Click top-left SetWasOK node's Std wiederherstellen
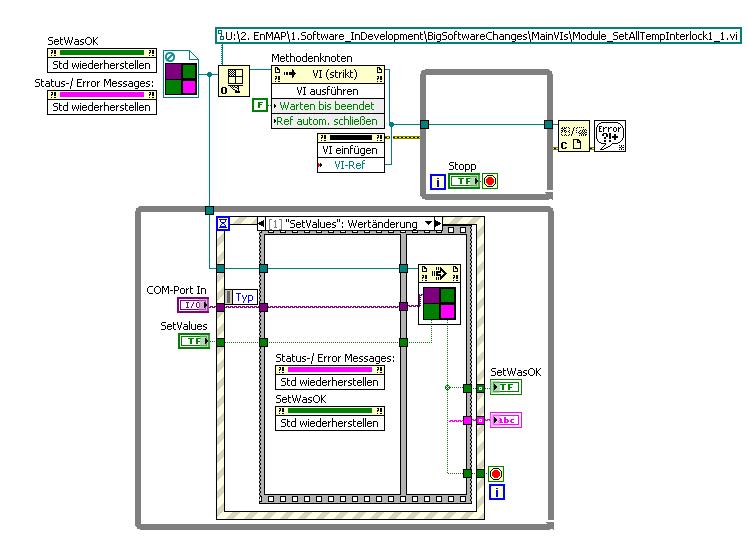Viewport: 748px width, 539px height. pos(102,65)
